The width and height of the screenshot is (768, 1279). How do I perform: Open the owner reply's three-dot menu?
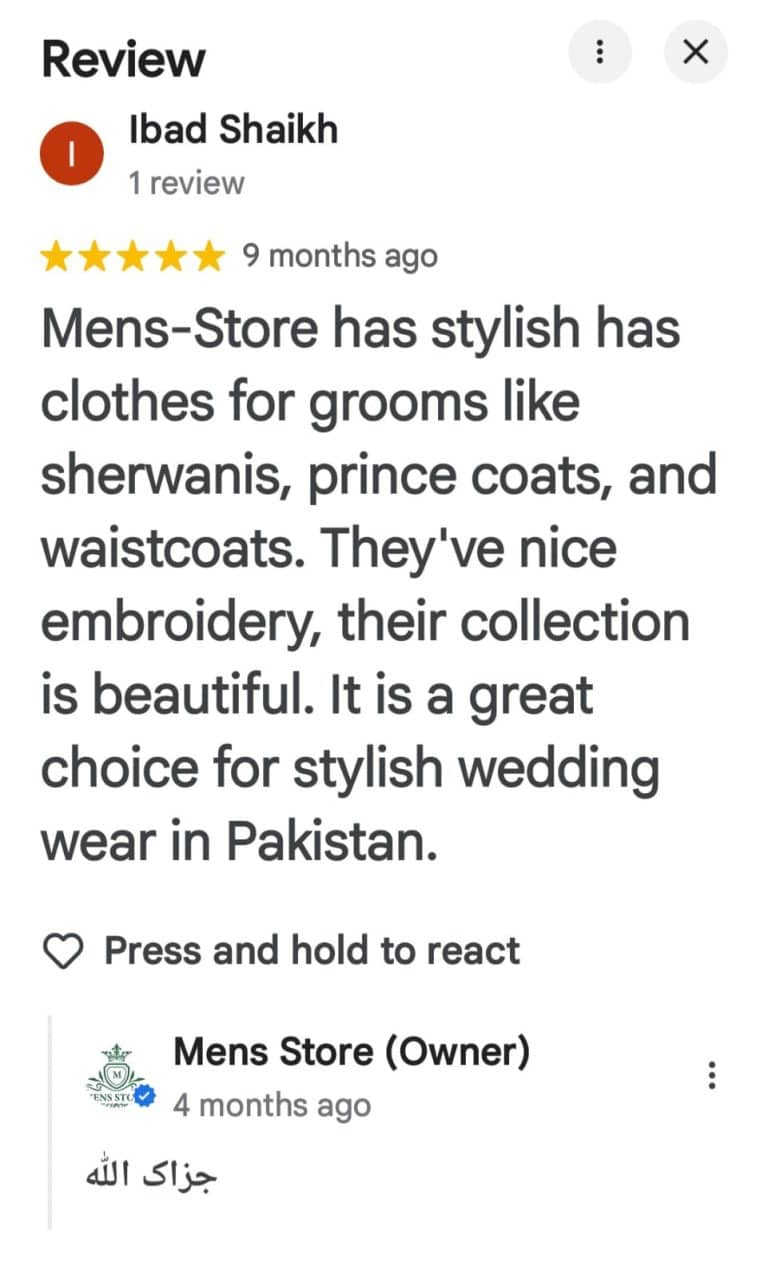712,1076
